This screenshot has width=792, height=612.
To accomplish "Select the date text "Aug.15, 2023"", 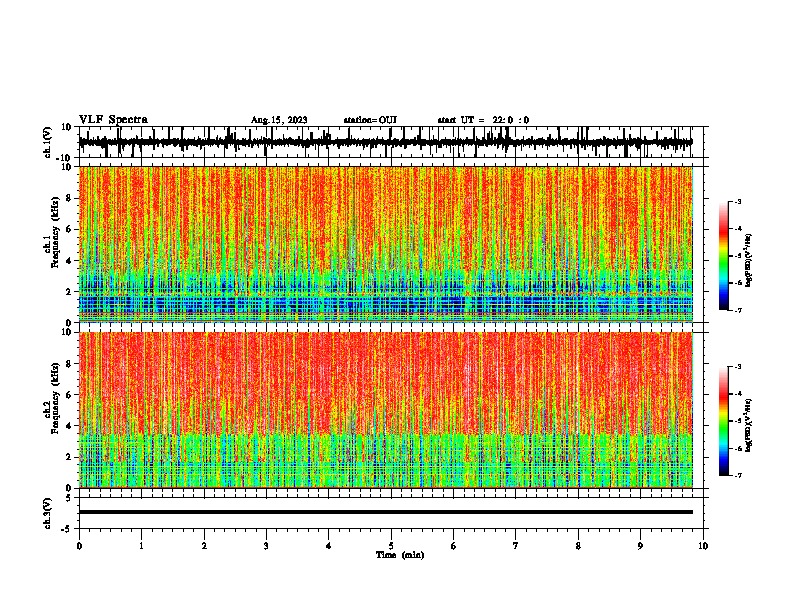I will coord(279,120).
